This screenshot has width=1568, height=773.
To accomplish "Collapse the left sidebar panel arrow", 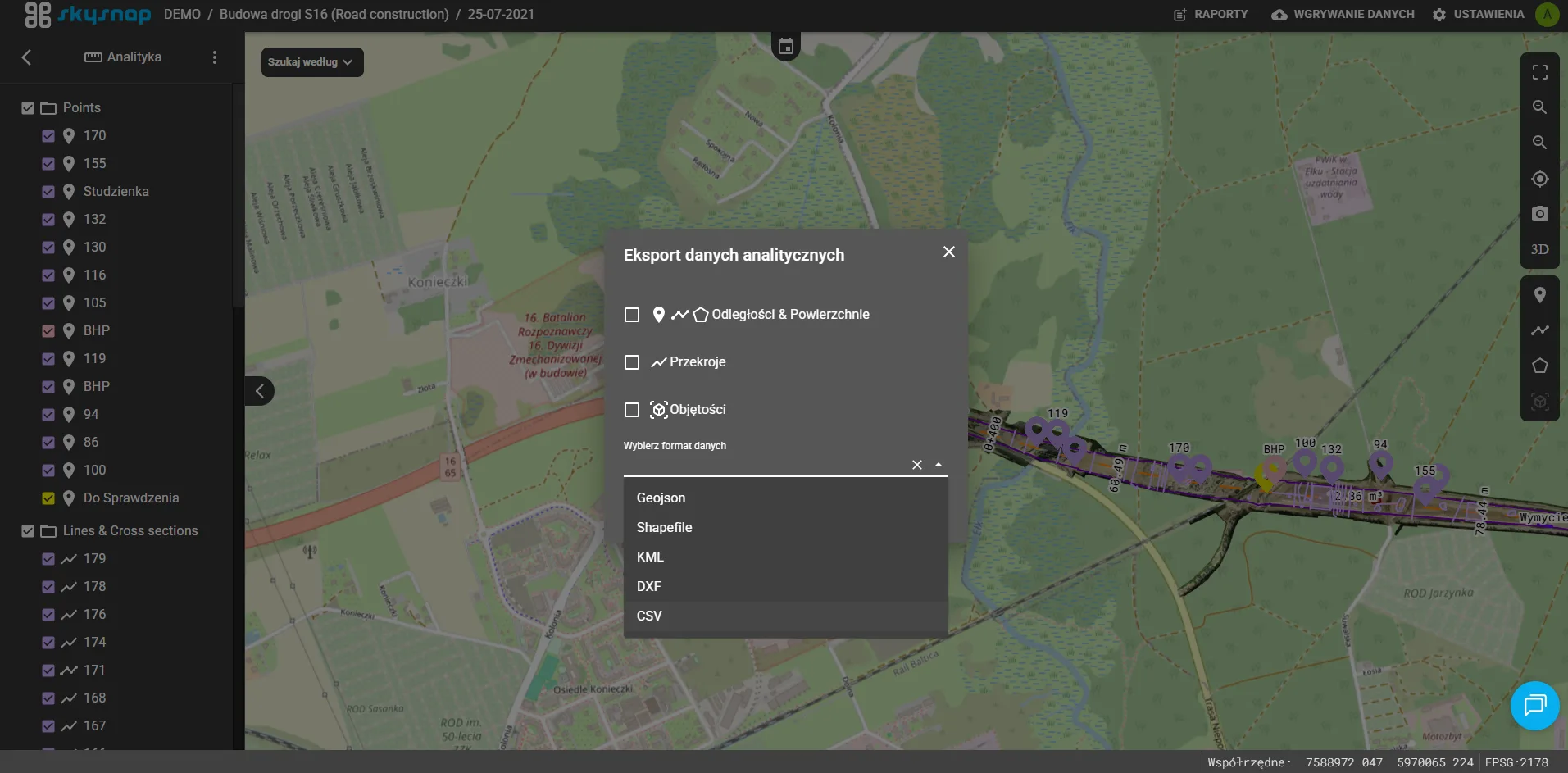I will pos(259,391).
